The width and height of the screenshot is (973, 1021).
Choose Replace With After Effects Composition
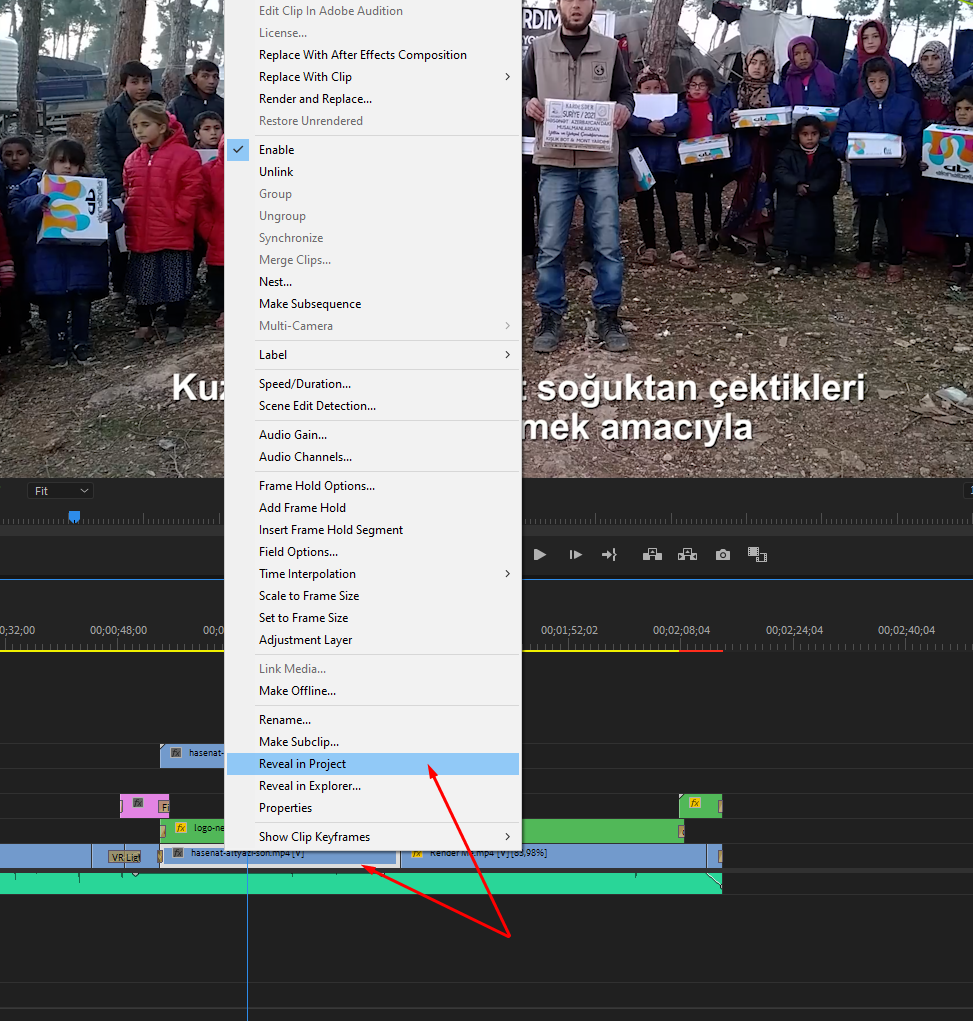(373, 55)
